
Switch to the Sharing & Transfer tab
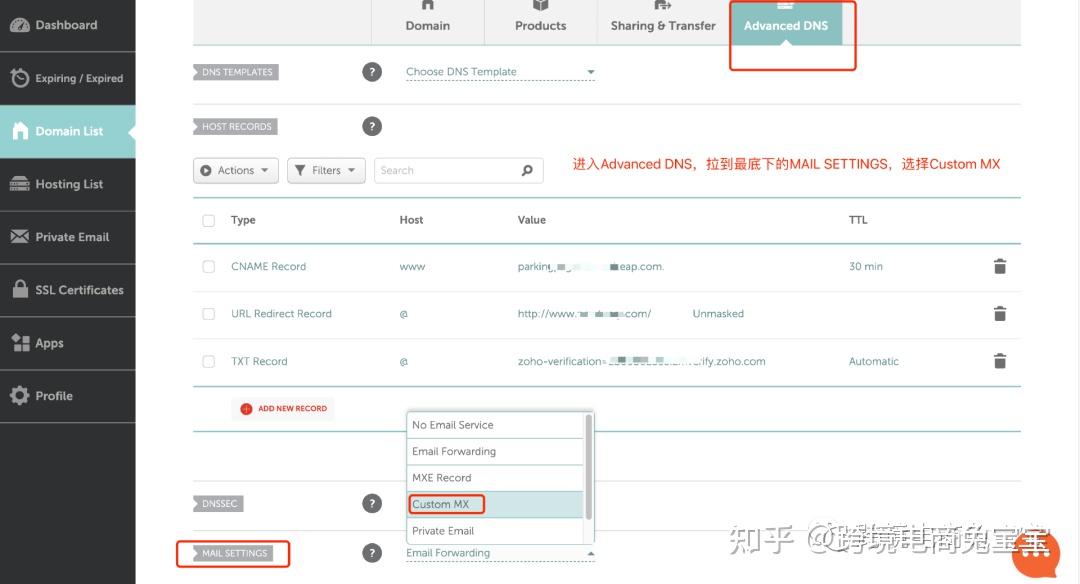663,25
